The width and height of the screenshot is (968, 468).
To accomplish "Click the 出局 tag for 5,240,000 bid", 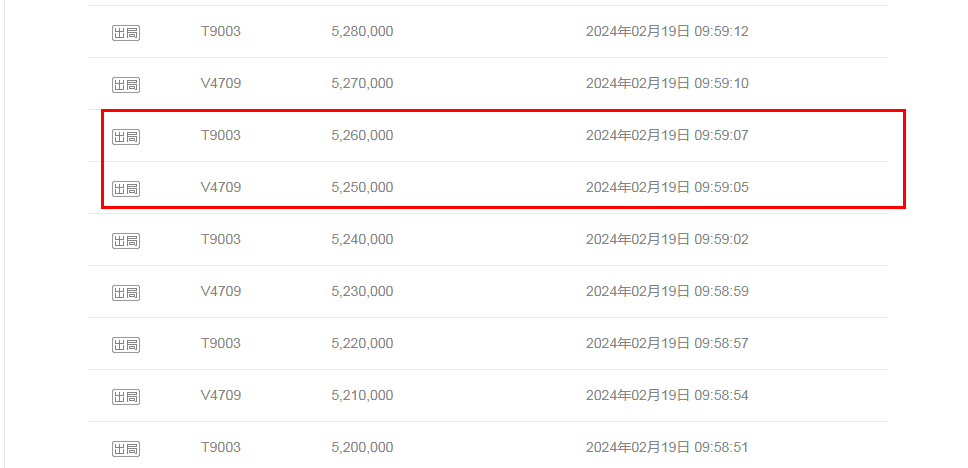I will point(126,240).
